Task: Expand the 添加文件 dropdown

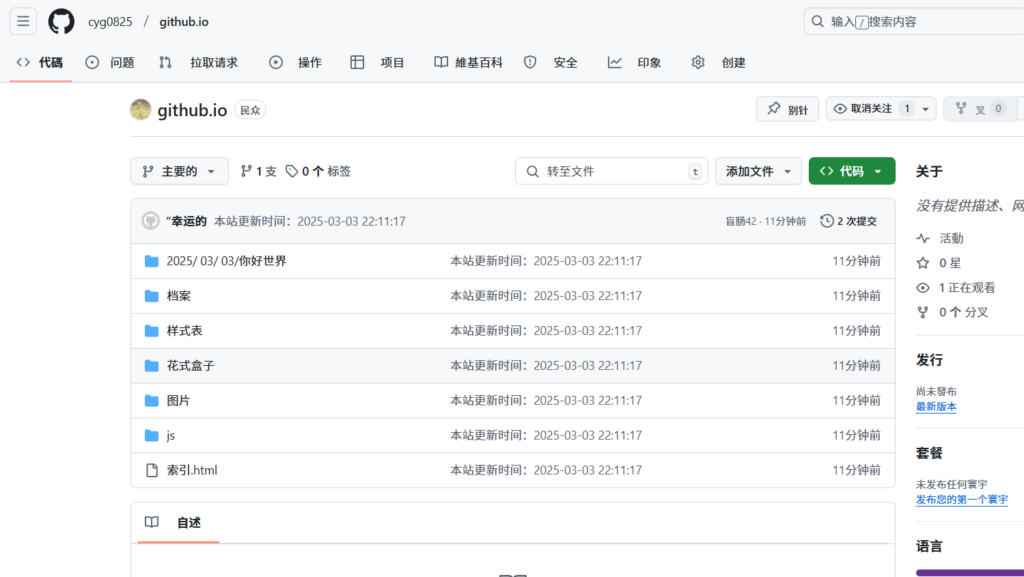Action: [x=758, y=171]
